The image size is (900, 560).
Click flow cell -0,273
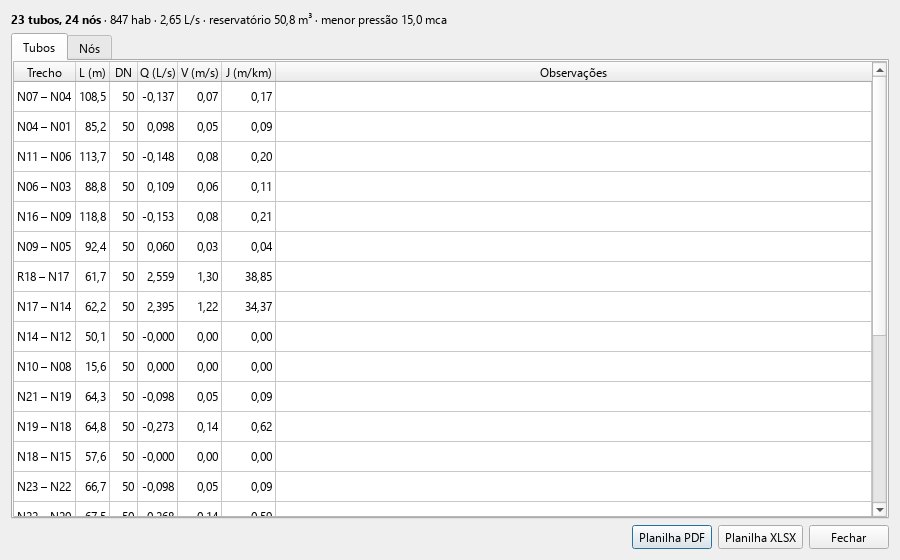157,426
